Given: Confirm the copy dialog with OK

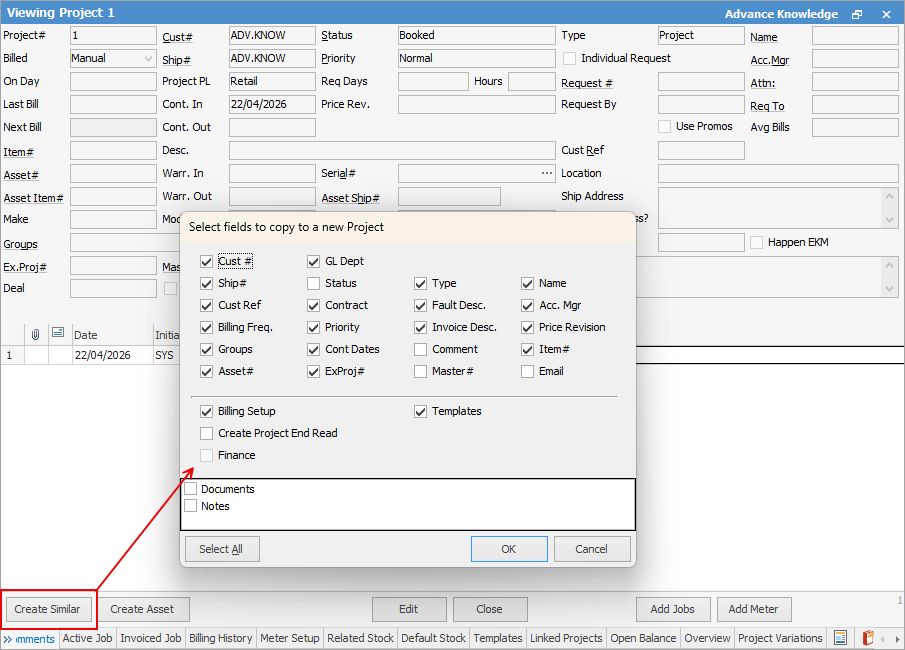Looking at the screenshot, I should (x=508, y=549).
